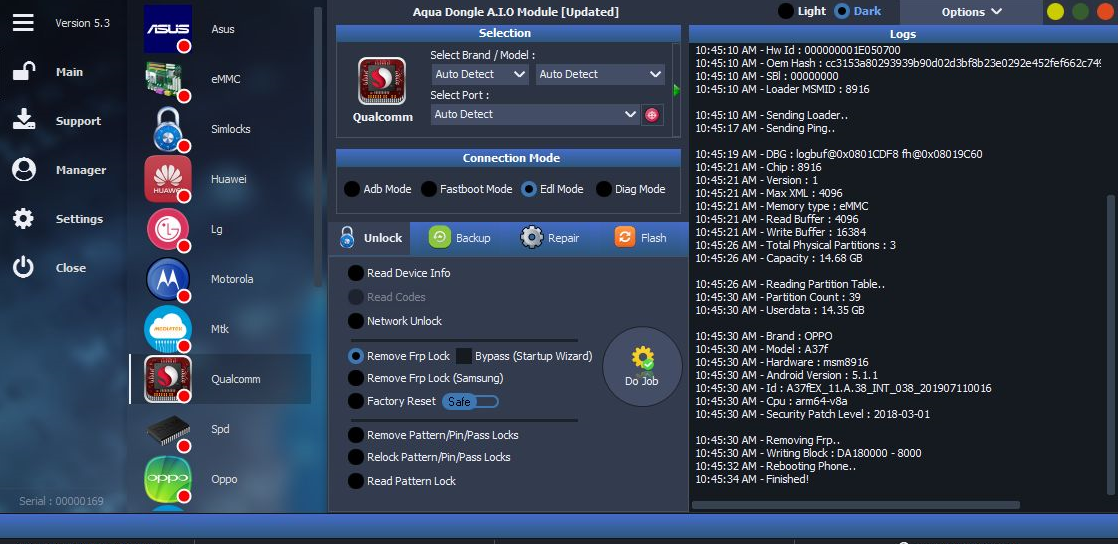The width and height of the screenshot is (1118, 544).
Task: Click the Version 5.3 label
Action: pyautogui.click(x=83, y=23)
